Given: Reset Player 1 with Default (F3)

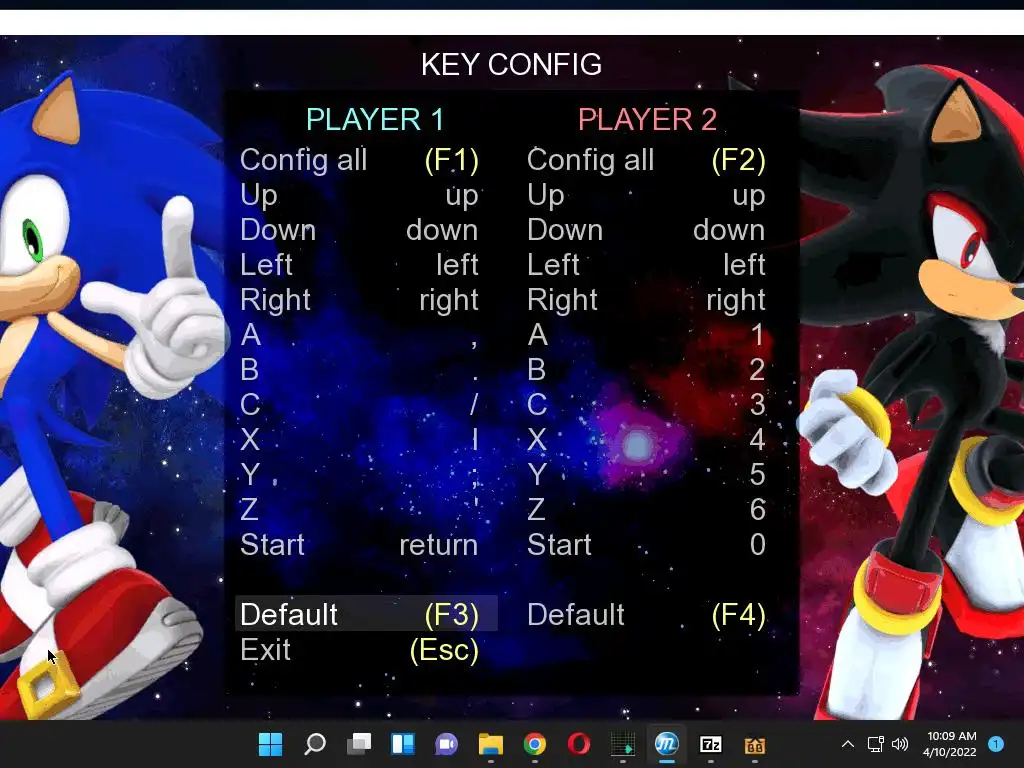Looking at the screenshot, I should pyautogui.click(x=366, y=614).
